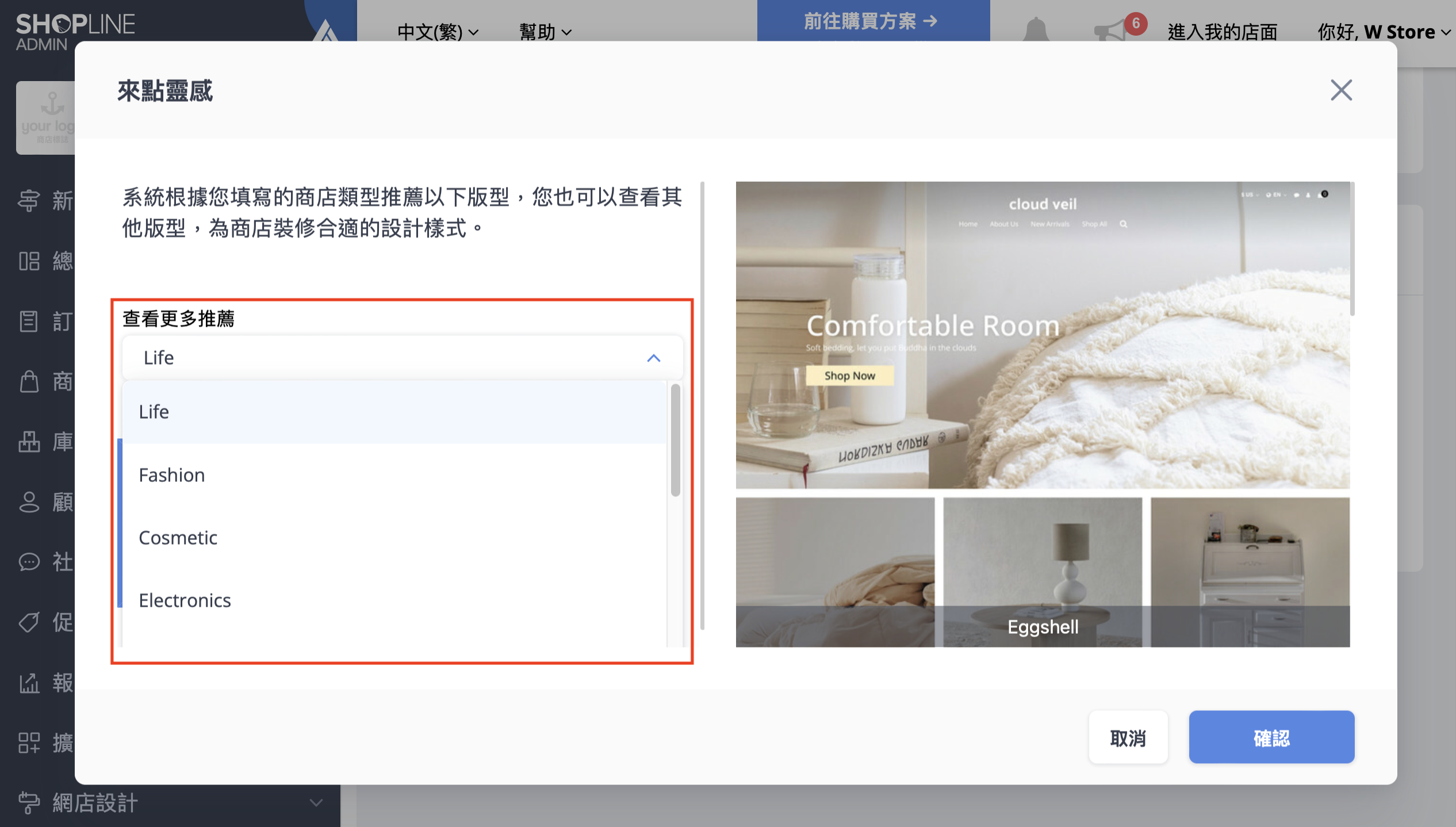Select the Fashion option
This screenshot has height=827, width=1456.
coord(394,475)
